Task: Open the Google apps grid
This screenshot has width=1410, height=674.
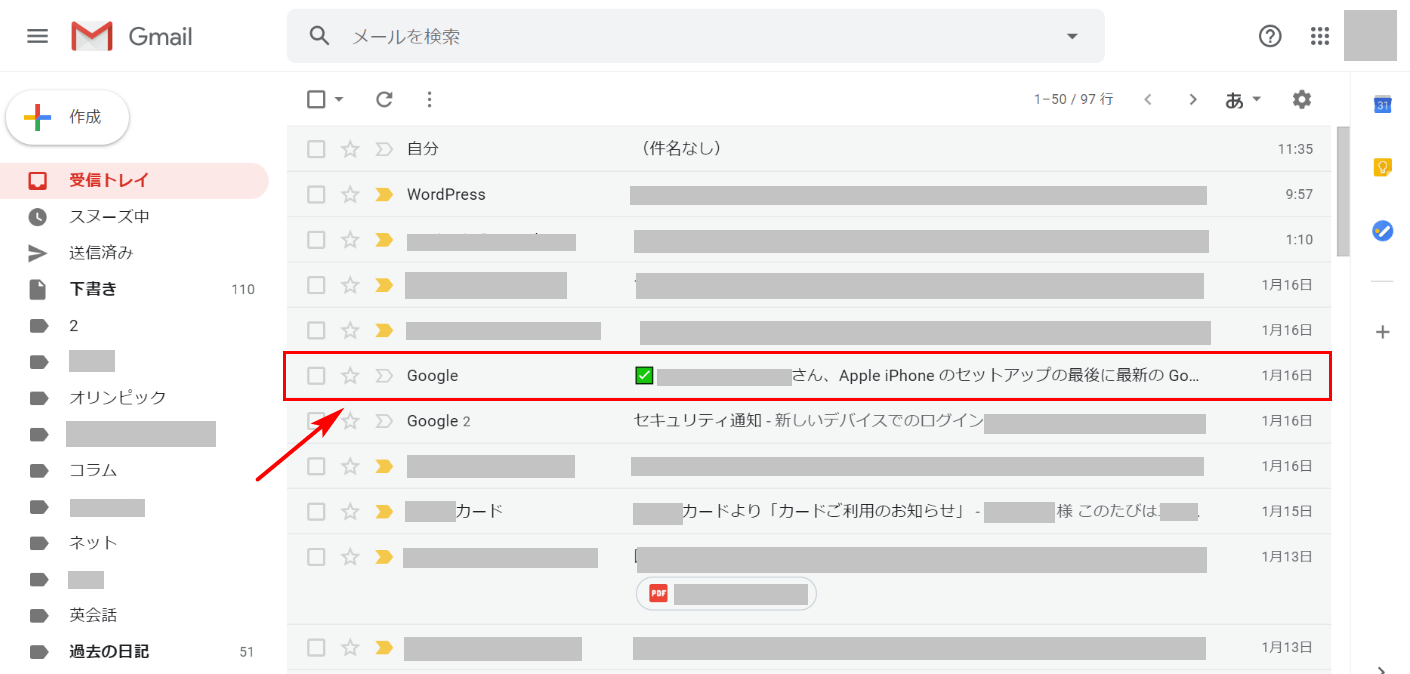Action: [x=1320, y=36]
